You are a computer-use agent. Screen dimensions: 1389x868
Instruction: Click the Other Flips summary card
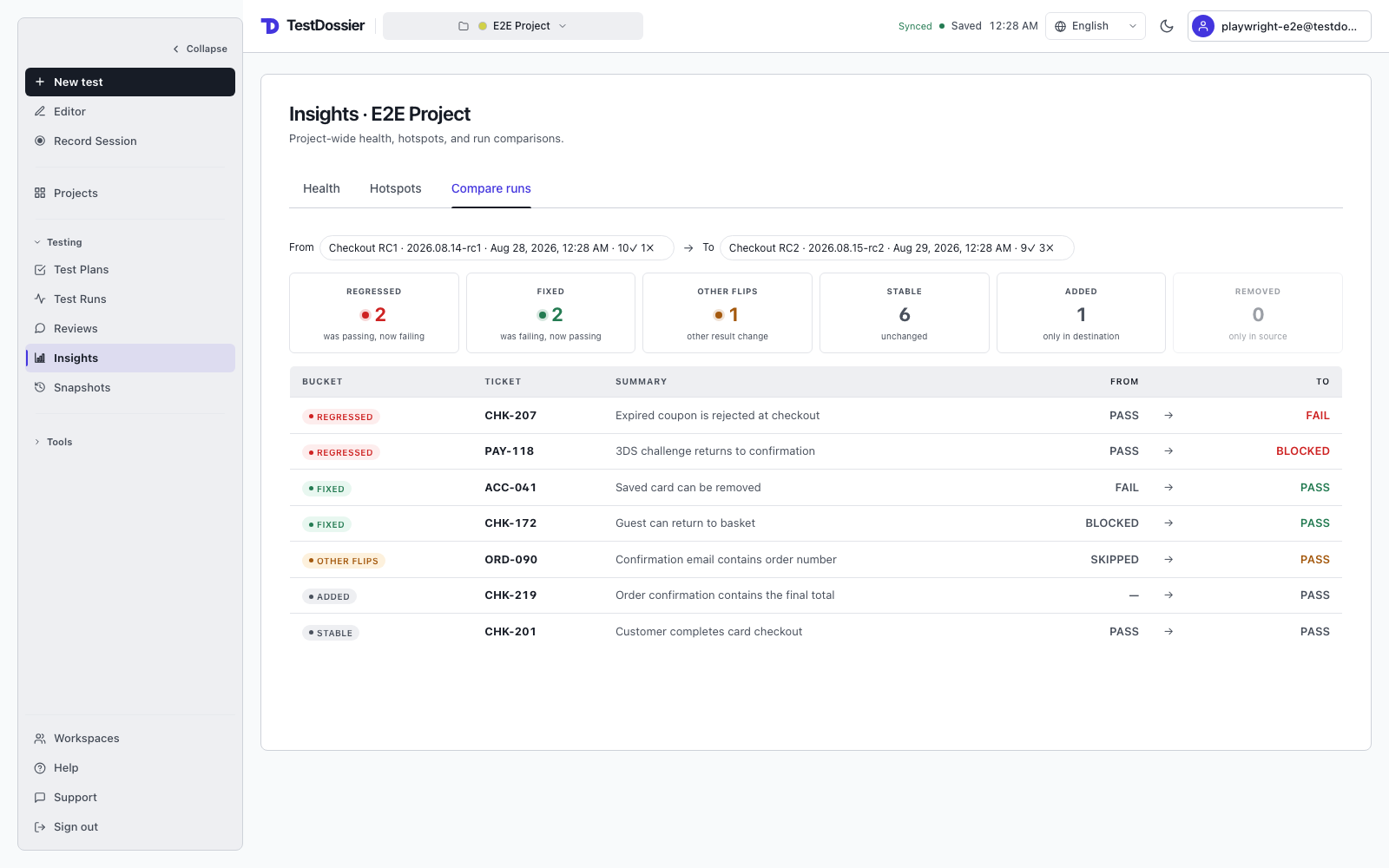point(727,313)
